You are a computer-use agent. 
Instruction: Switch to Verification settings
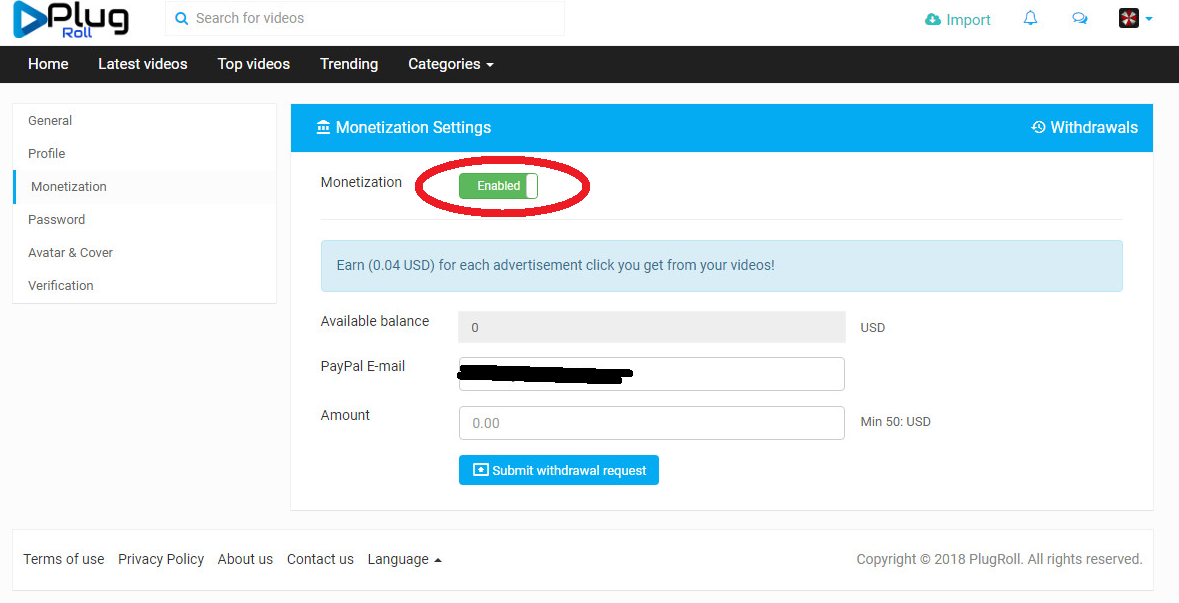coord(61,286)
